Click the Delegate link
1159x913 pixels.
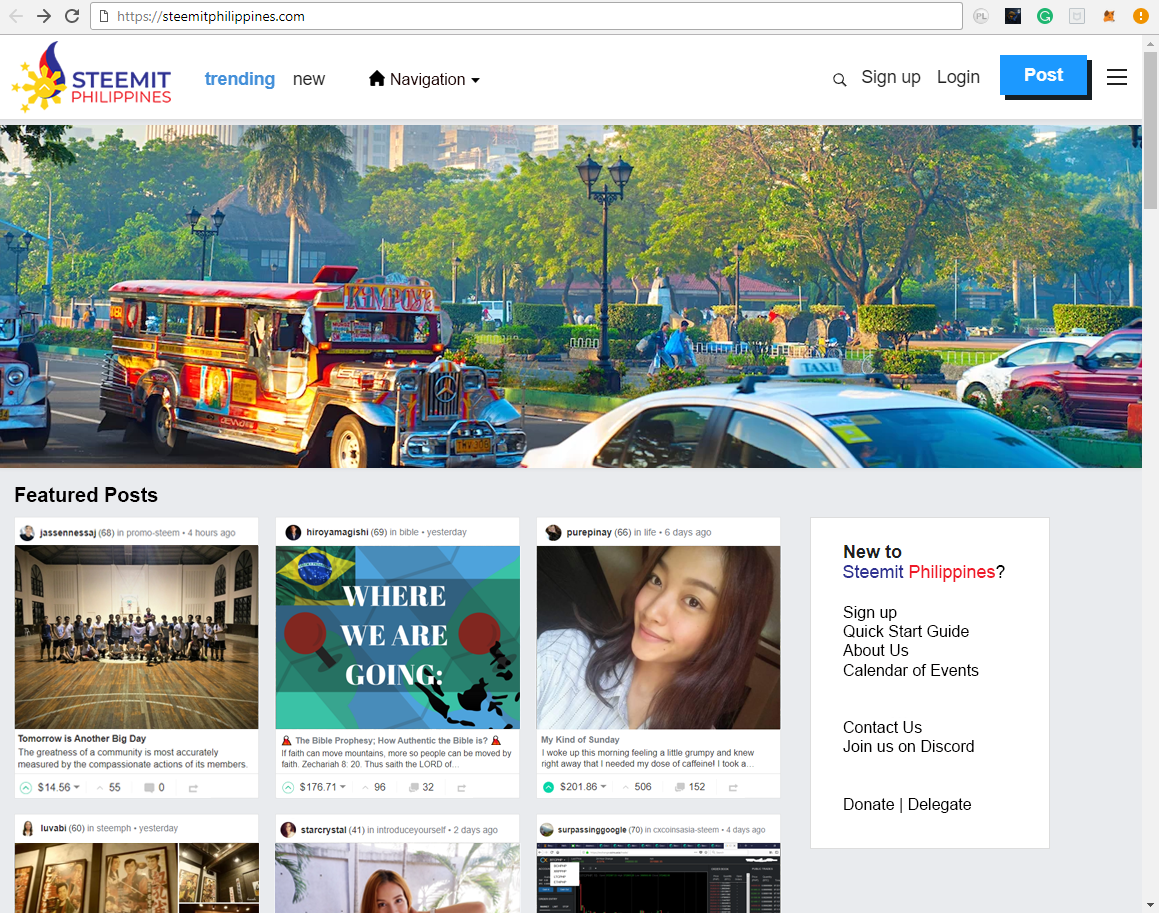(939, 804)
